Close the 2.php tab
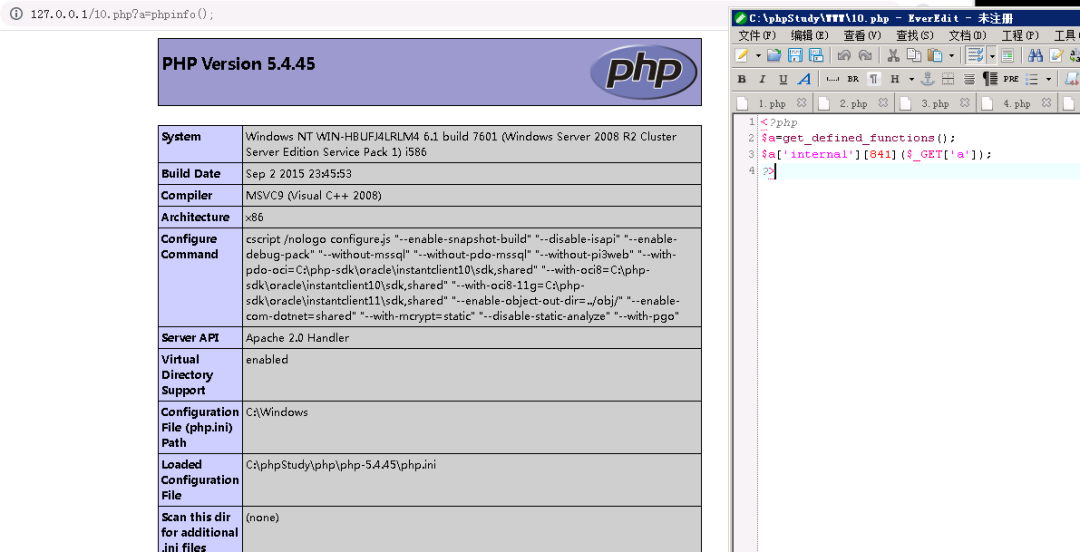Viewport: 1080px width, 552px height. coord(883,103)
